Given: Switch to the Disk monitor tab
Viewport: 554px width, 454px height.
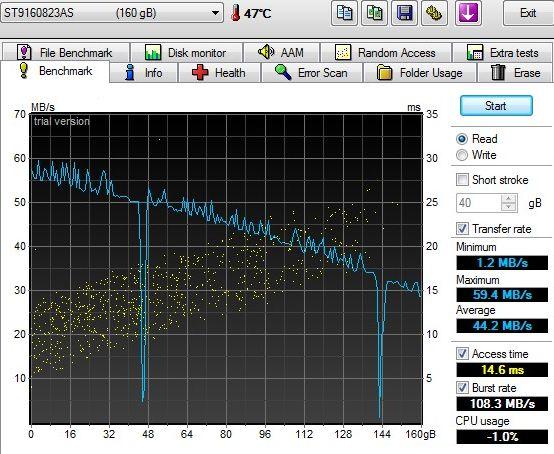Looking at the screenshot, I should point(187,52).
